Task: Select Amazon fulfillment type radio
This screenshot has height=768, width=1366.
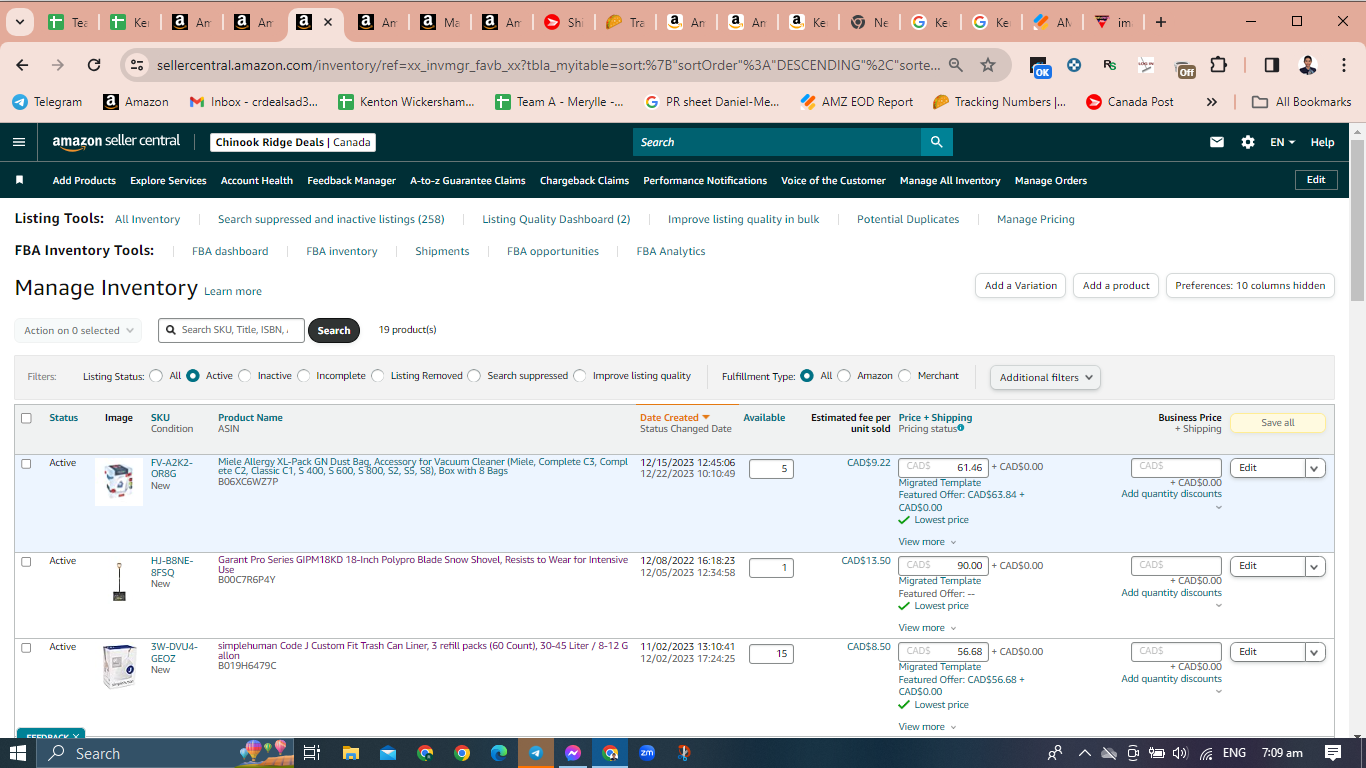Action: click(x=844, y=376)
